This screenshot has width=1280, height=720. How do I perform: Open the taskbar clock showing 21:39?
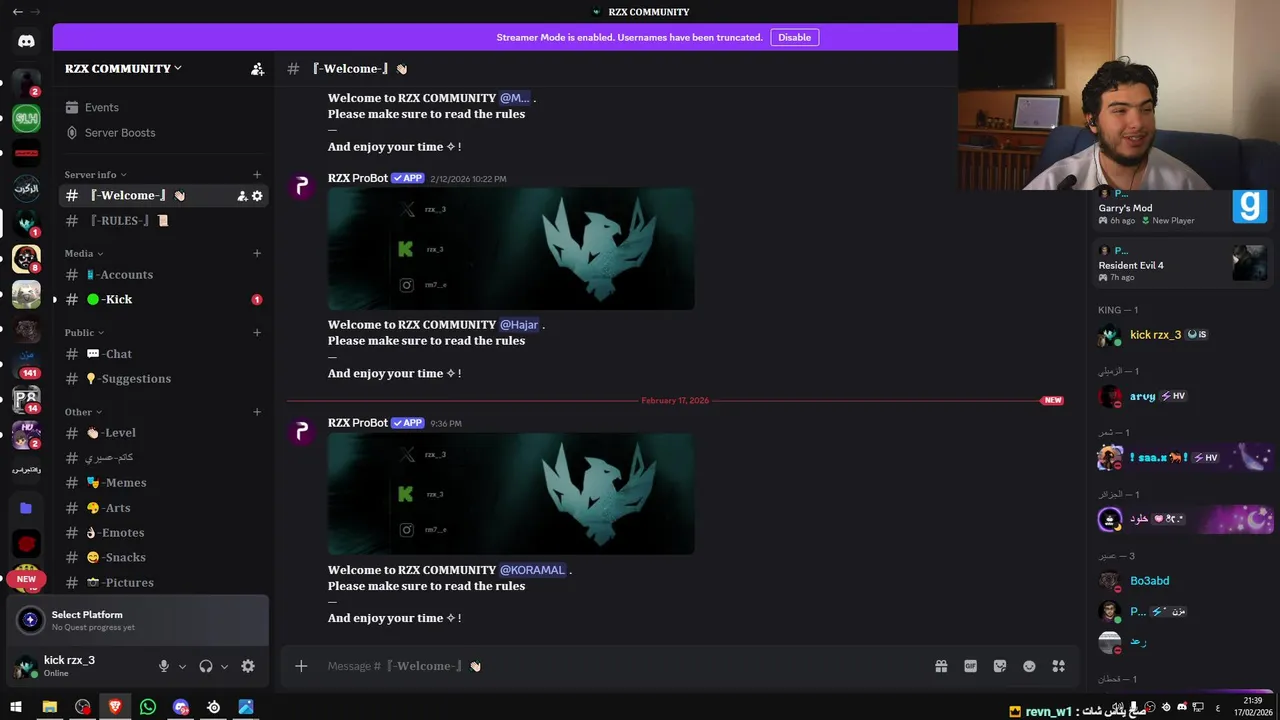pyautogui.click(x=1253, y=707)
